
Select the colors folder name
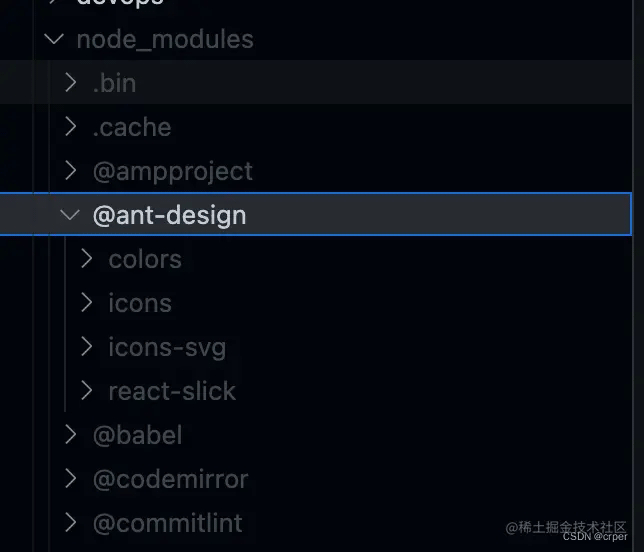tap(145, 260)
